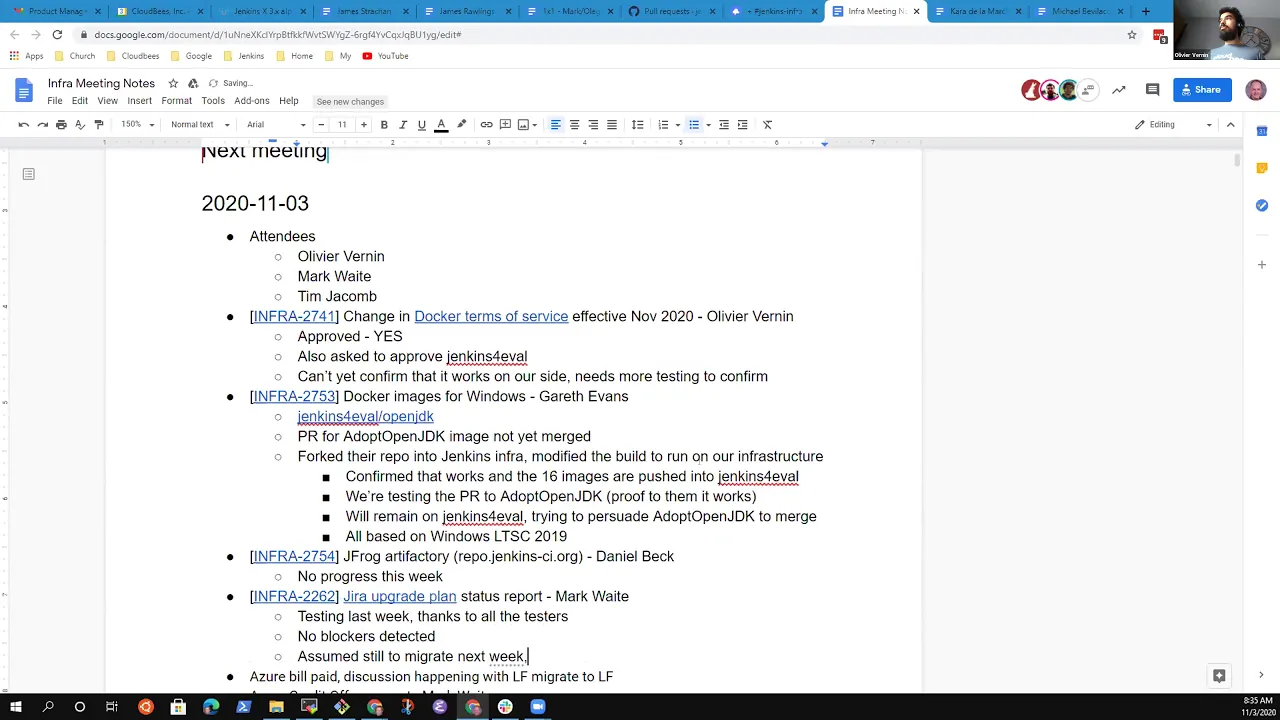Open Google Keep in side panel
This screenshot has height=720, width=1280.
(x=1262, y=168)
